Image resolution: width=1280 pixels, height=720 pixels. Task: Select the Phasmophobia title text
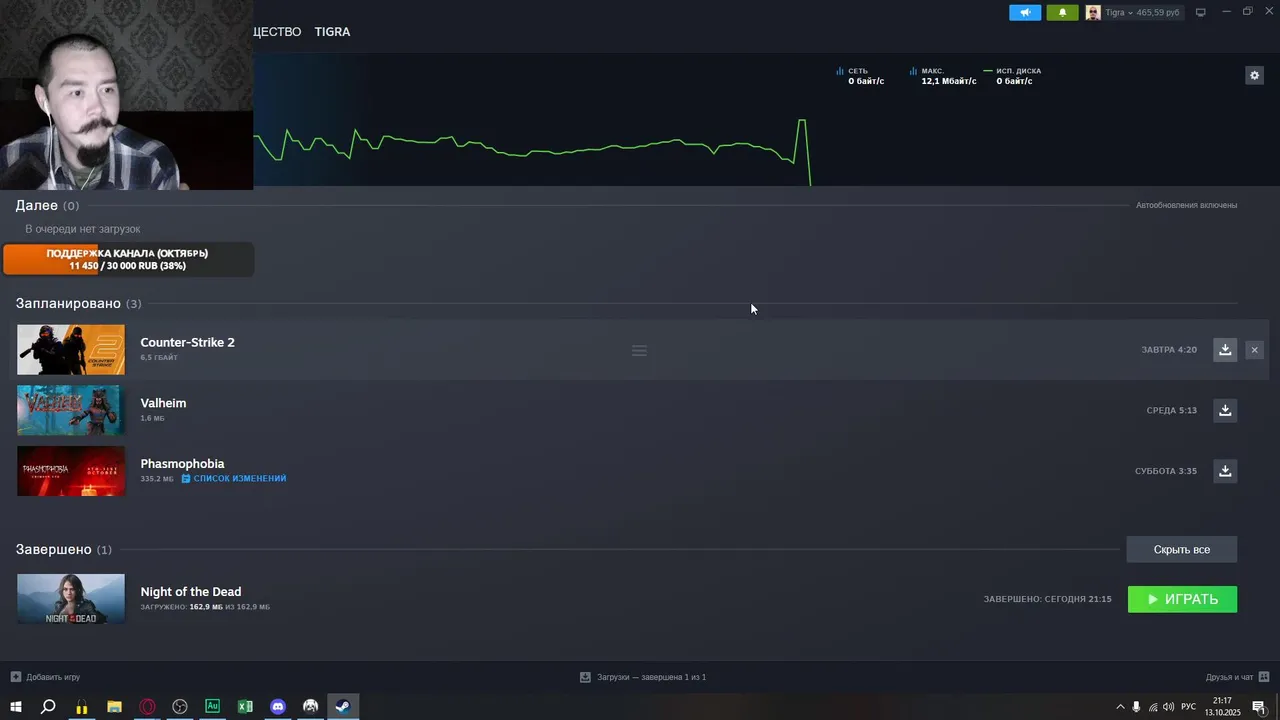click(182, 464)
